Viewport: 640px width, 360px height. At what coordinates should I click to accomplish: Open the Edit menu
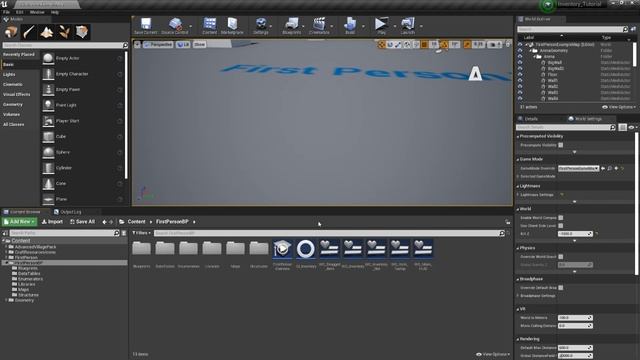click(x=20, y=12)
